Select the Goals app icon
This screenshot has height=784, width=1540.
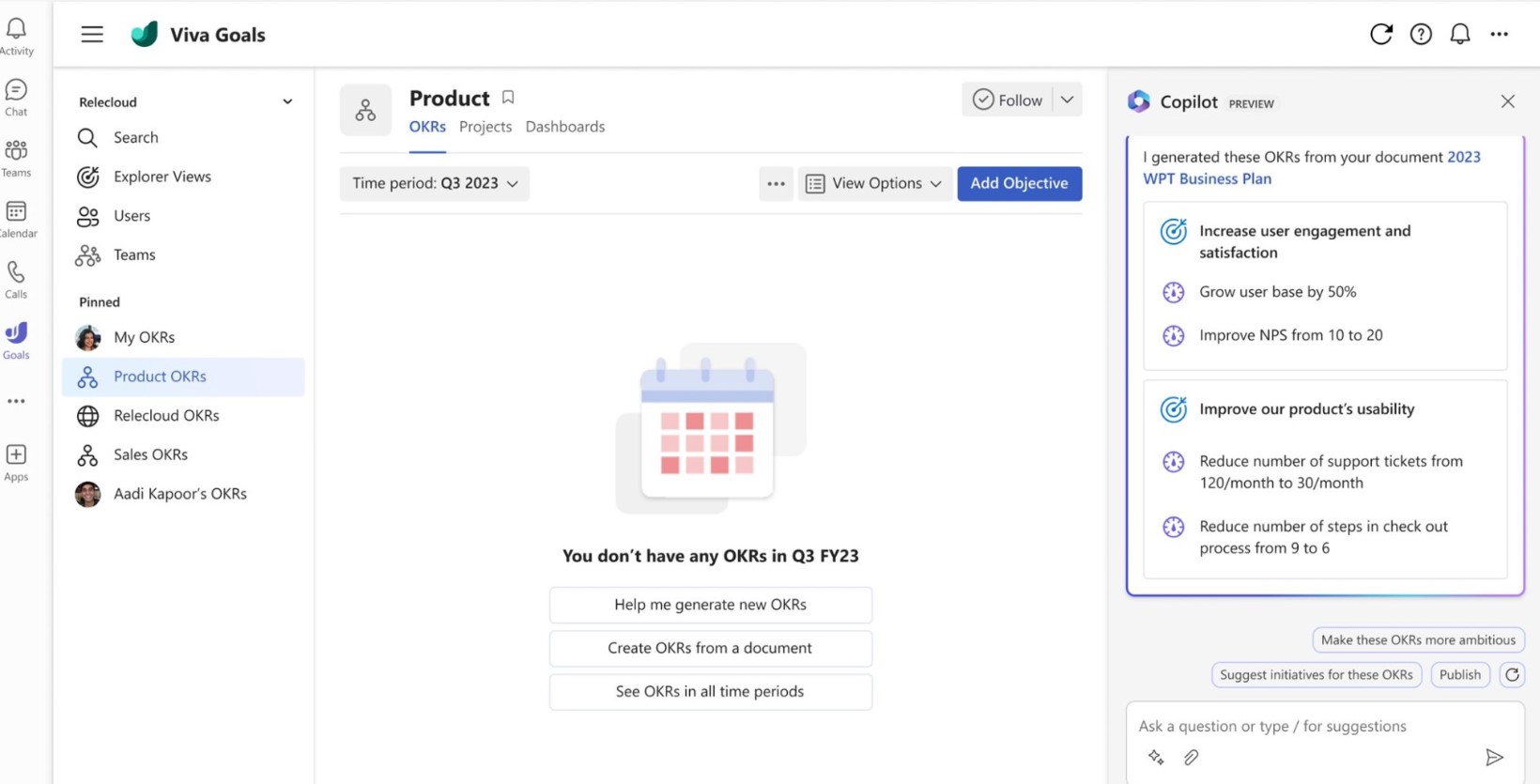pyautogui.click(x=16, y=341)
